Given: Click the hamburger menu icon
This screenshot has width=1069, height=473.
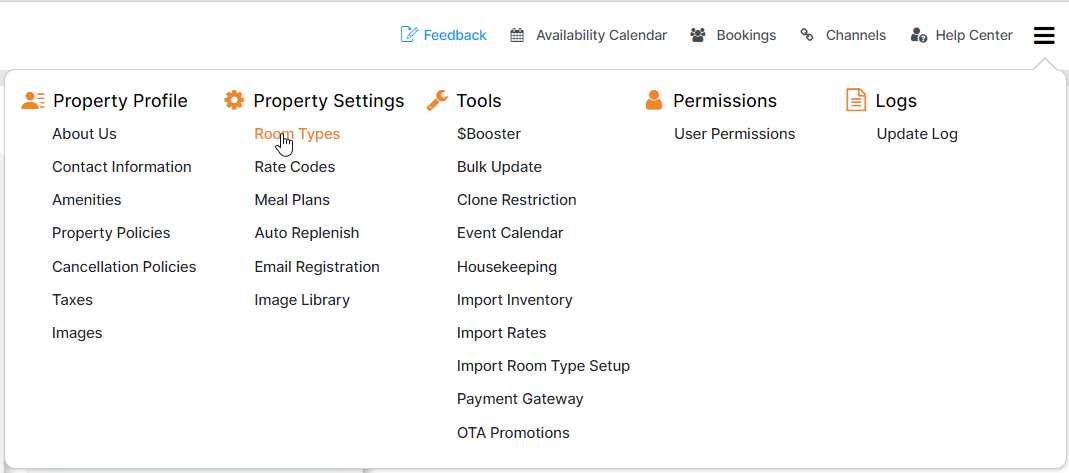Looking at the screenshot, I should (x=1044, y=36).
